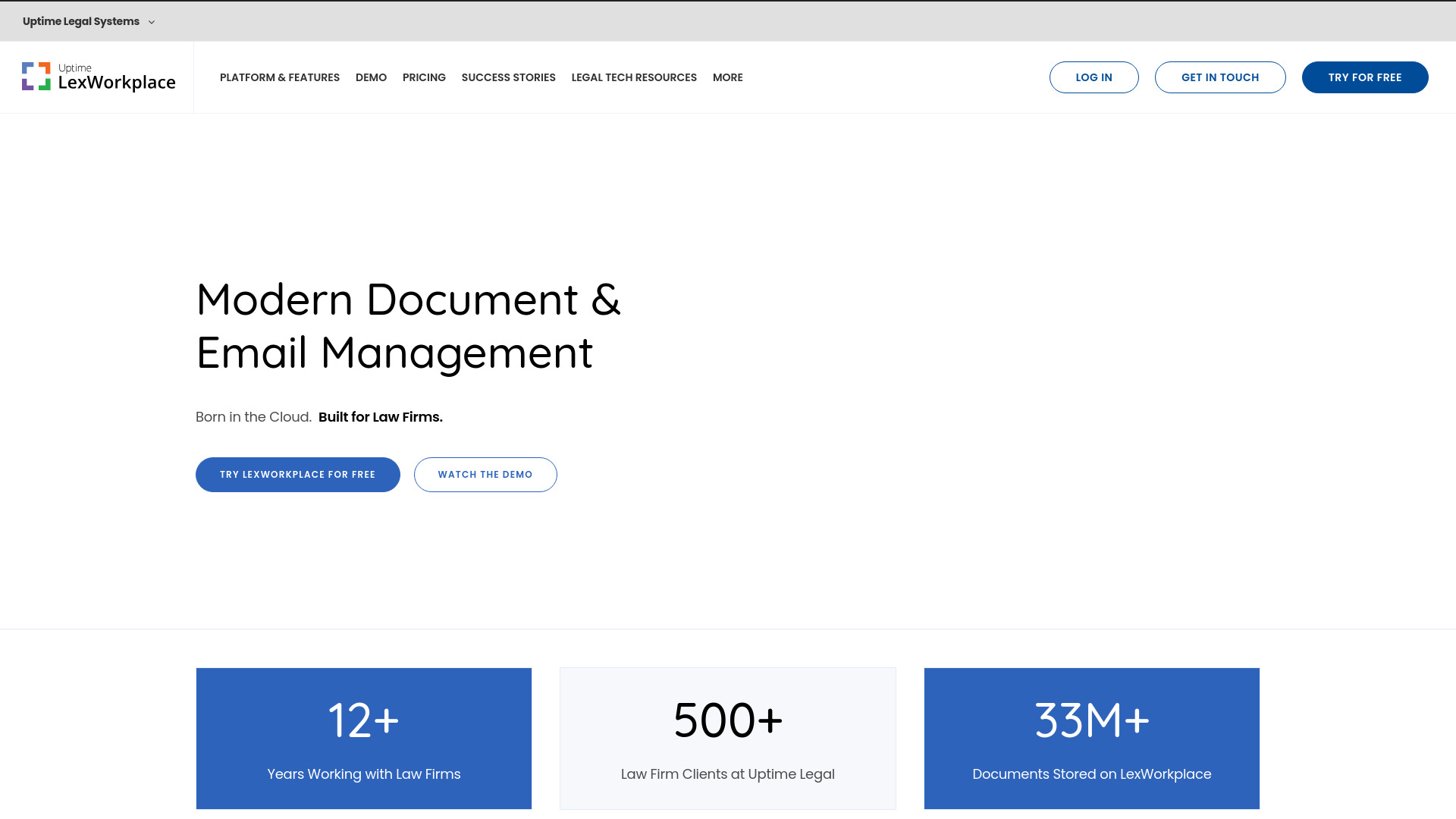This screenshot has height=819, width=1456.
Task: Expand the MORE navigation dropdown
Action: click(x=728, y=77)
